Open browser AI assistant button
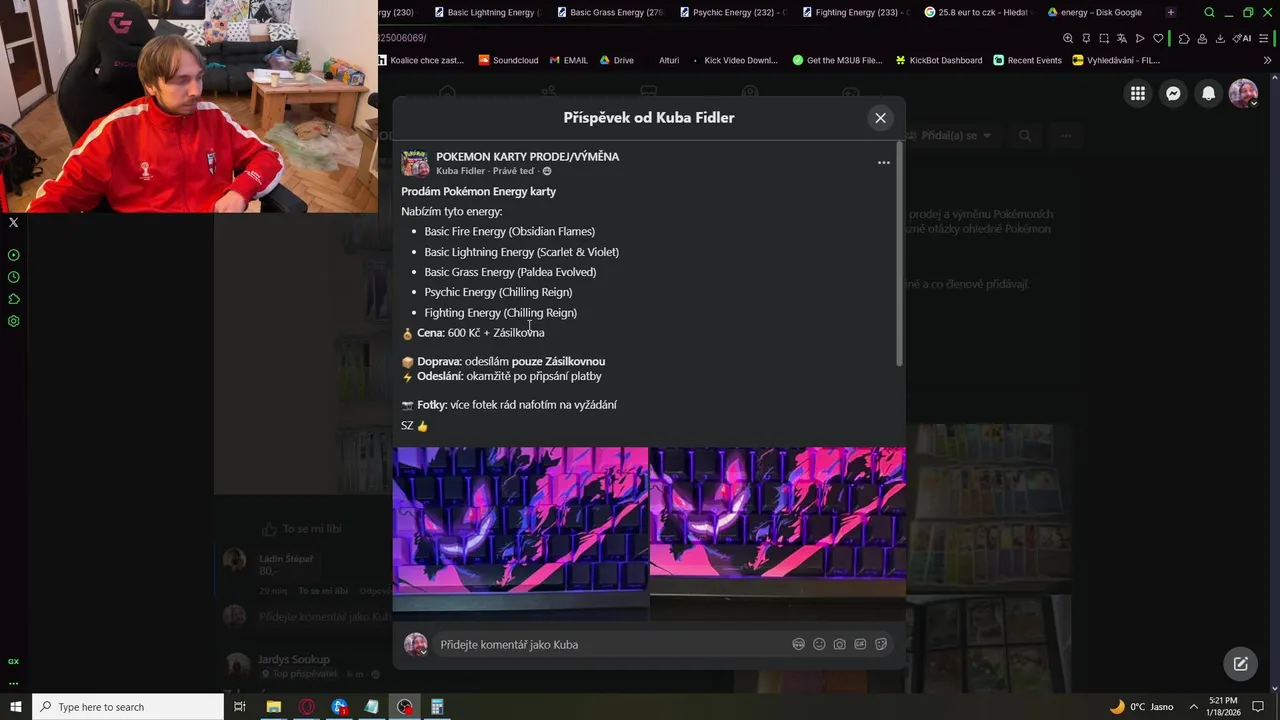The width and height of the screenshot is (1280, 720). click(1242, 38)
